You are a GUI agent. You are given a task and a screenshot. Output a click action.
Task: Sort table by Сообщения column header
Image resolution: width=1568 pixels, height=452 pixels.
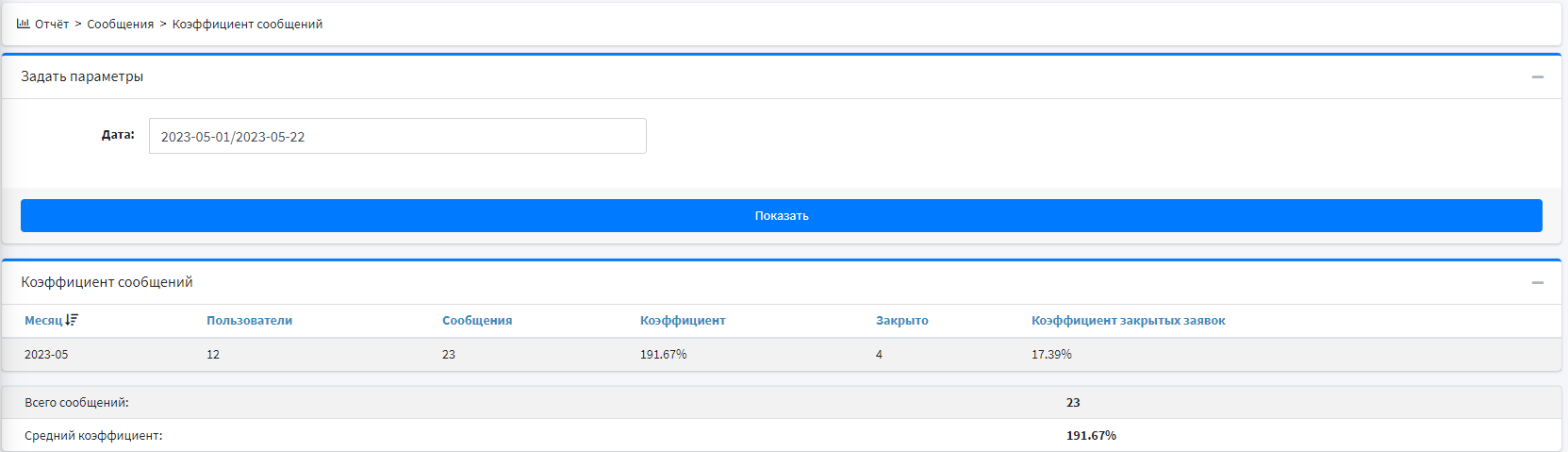[477, 321]
